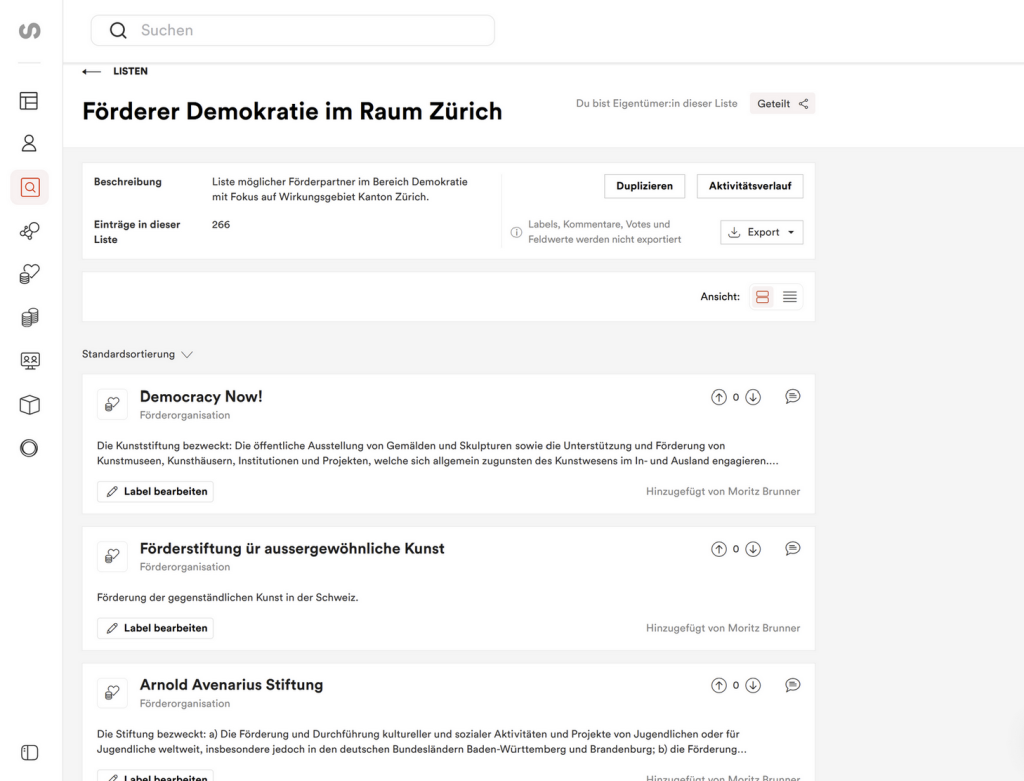Open the user profile icon in sidebar

click(x=29, y=143)
